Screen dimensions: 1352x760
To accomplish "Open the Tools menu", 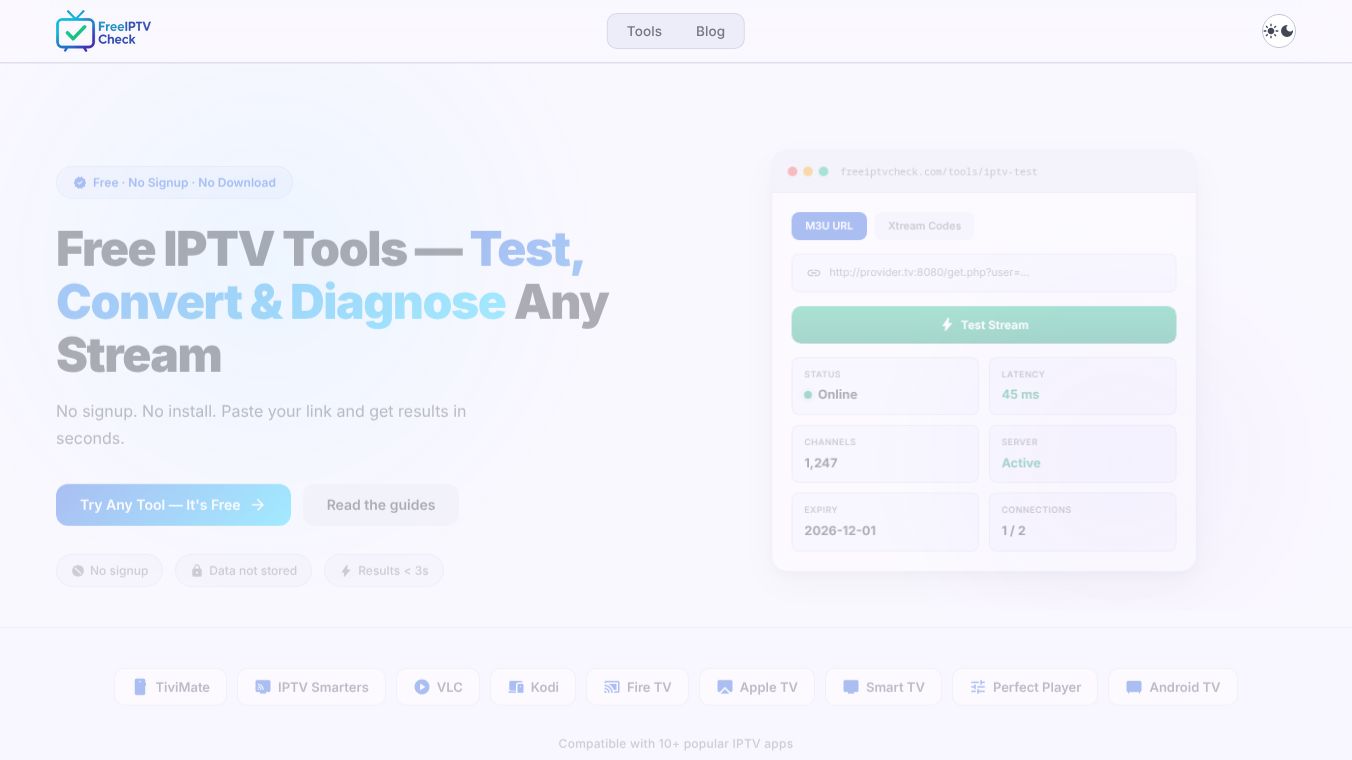I will point(644,31).
